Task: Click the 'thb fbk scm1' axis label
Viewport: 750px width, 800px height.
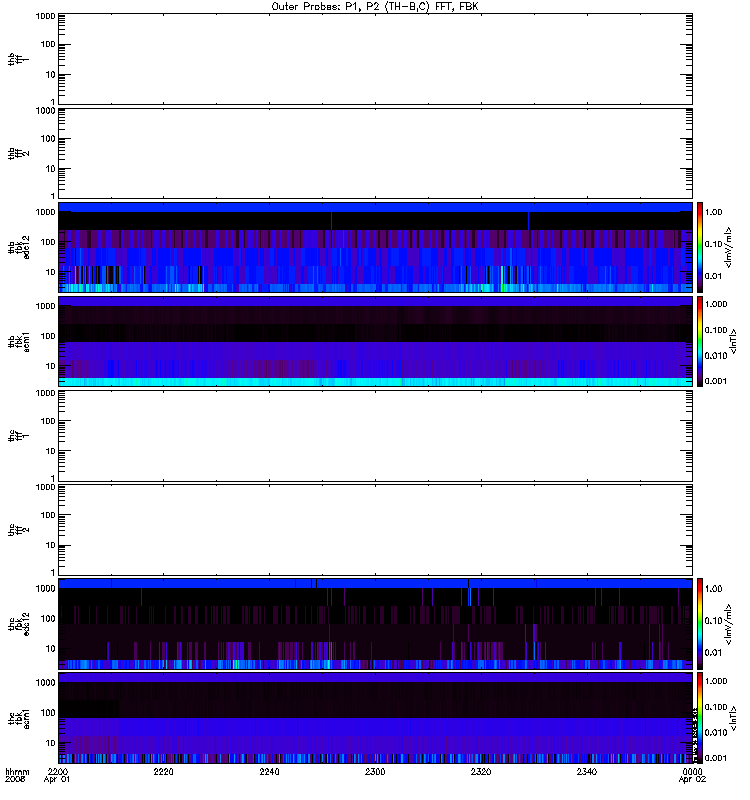Action: click(19, 341)
